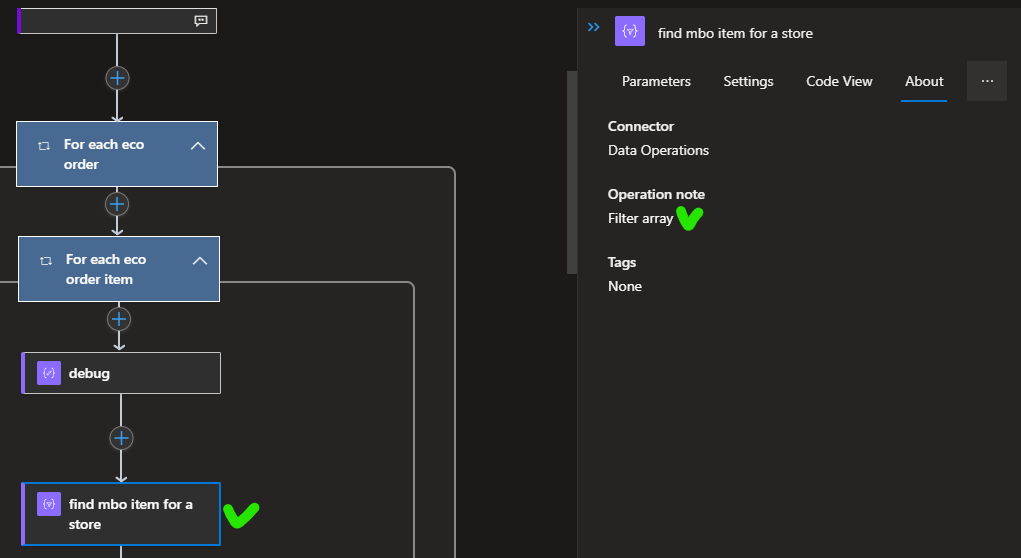
Task: Click loop icon on For each eco order
Action: pos(44,146)
